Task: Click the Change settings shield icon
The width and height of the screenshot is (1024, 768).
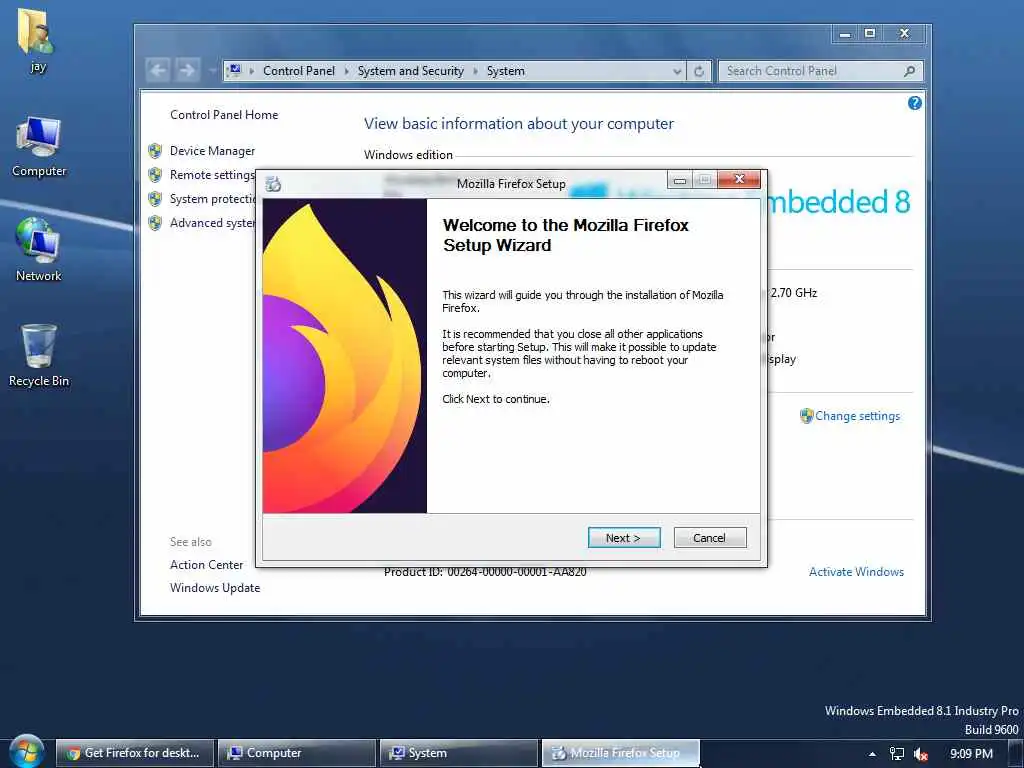Action: (x=807, y=416)
